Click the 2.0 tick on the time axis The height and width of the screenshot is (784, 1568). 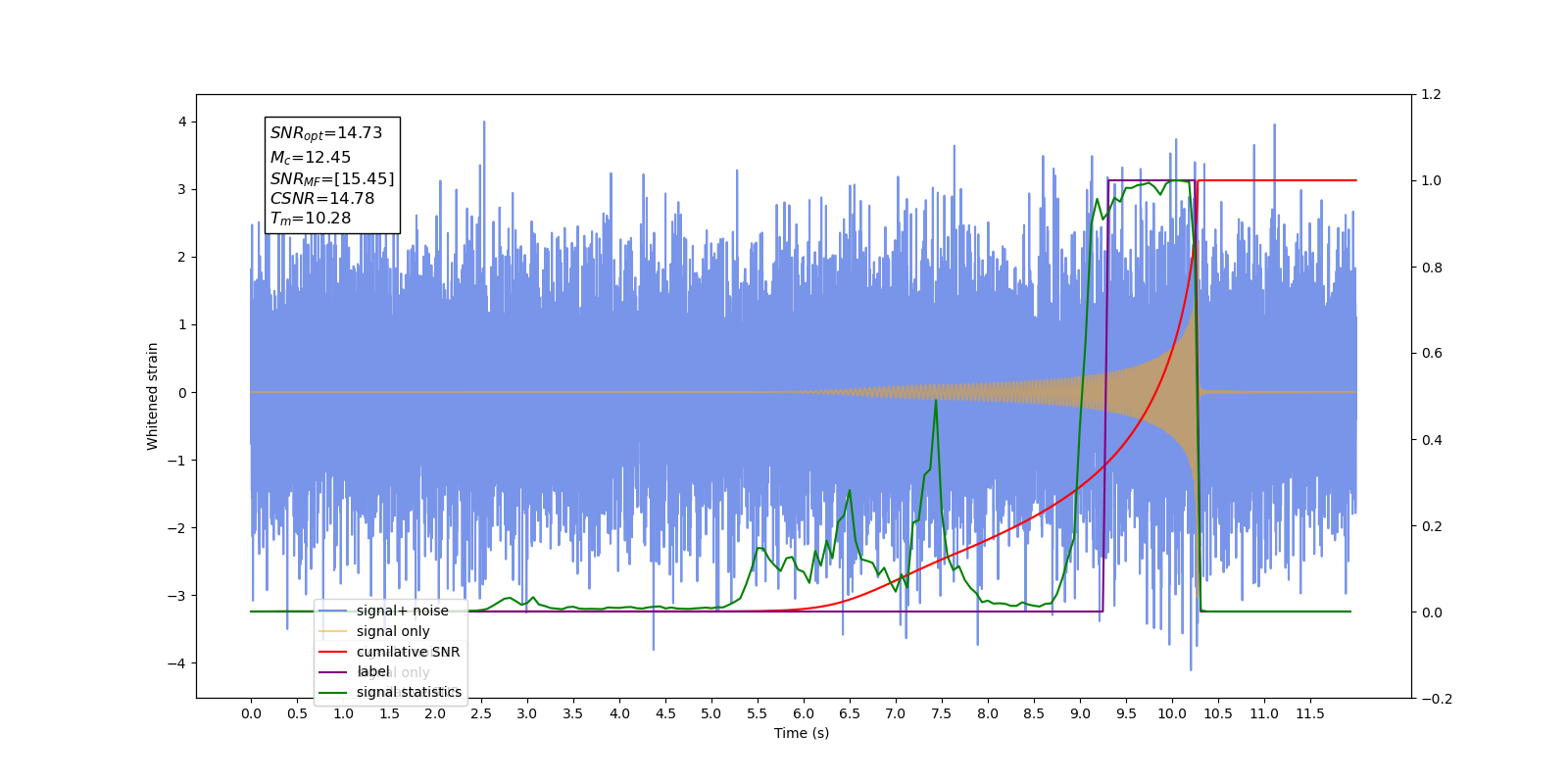click(x=435, y=713)
